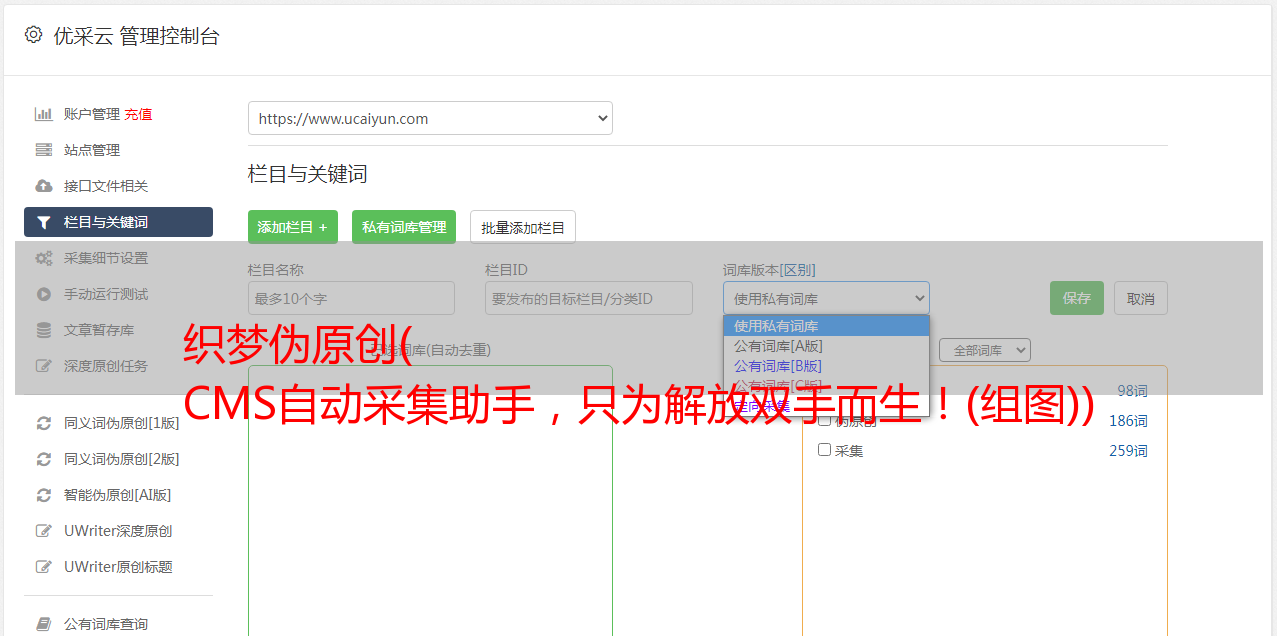Open the https://www.ucaiyun.com site dropdown
This screenshot has width=1277, height=636.
coord(430,118)
